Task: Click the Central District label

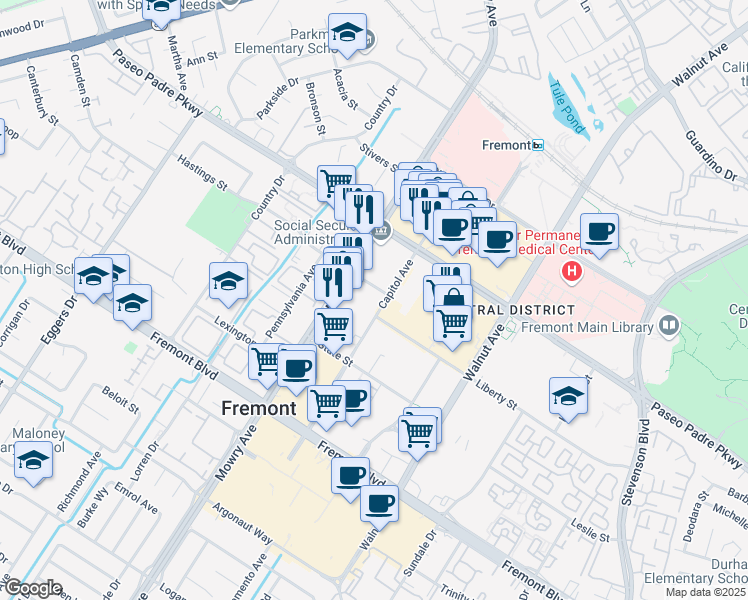Action: click(x=523, y=310)
